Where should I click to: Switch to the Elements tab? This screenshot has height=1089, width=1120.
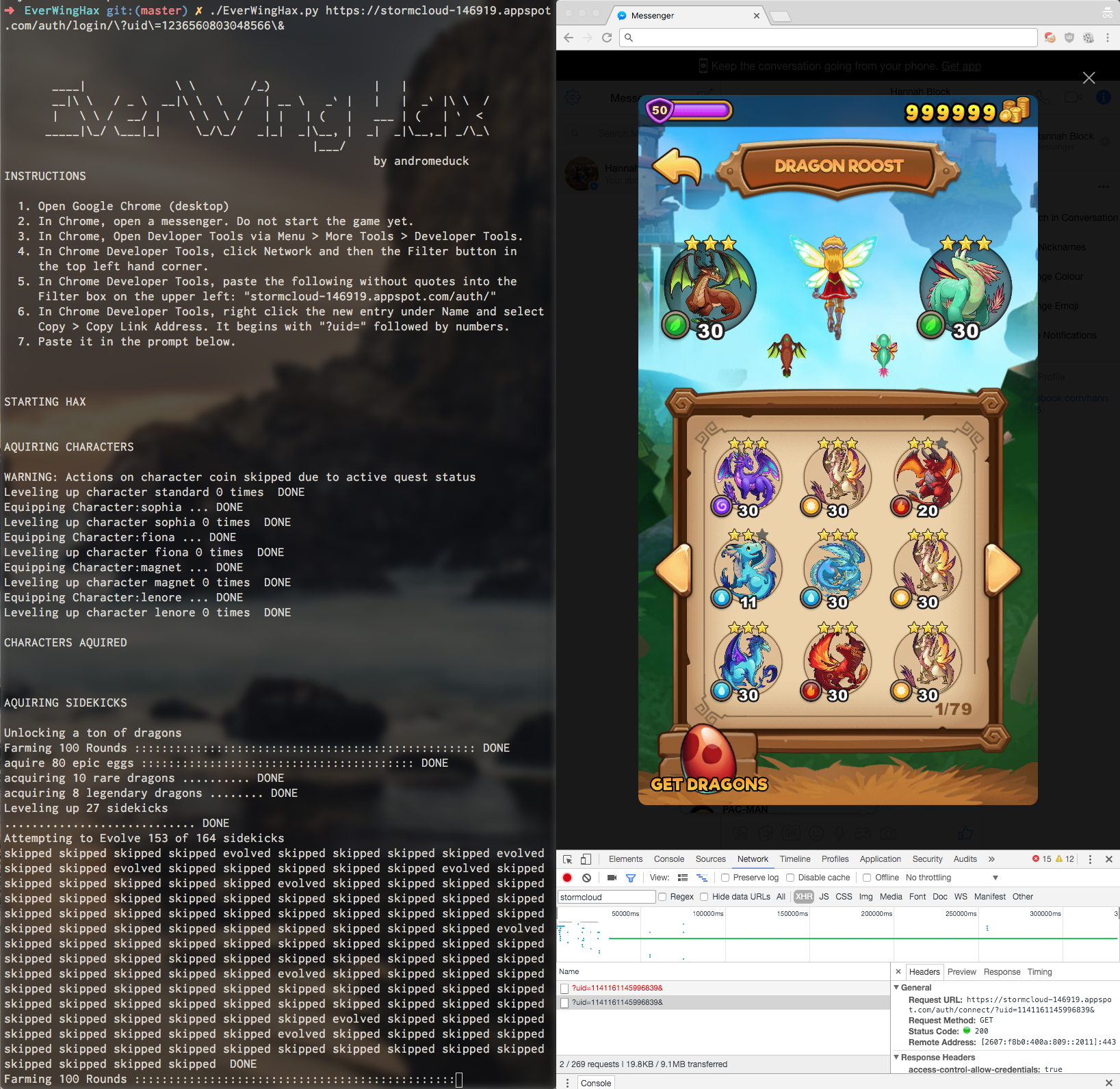[625, 859]
